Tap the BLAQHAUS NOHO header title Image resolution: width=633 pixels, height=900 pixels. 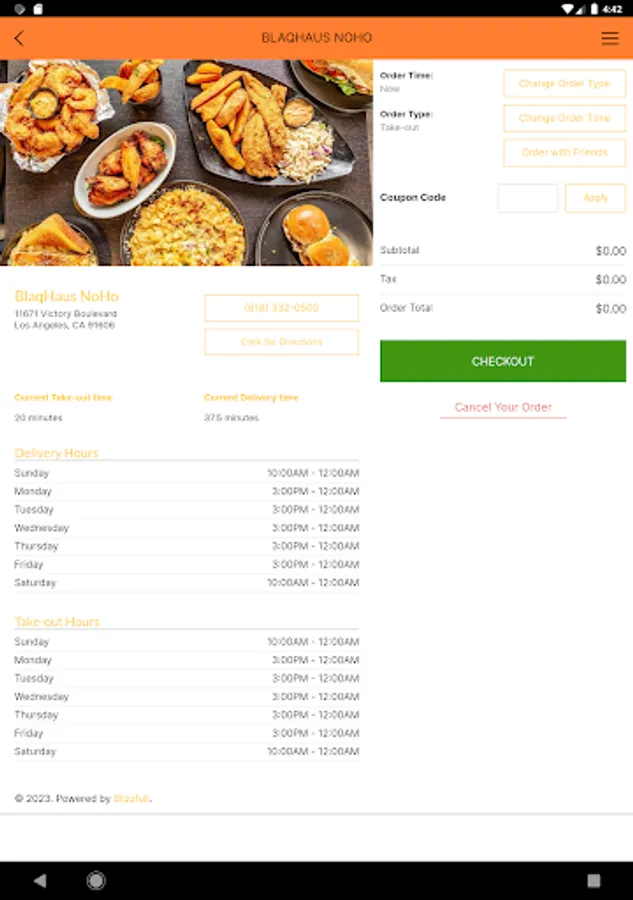tap(316, 38)
